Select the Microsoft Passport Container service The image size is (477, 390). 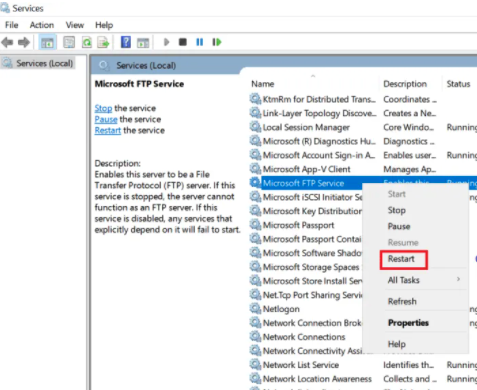[x=312, y=239]
